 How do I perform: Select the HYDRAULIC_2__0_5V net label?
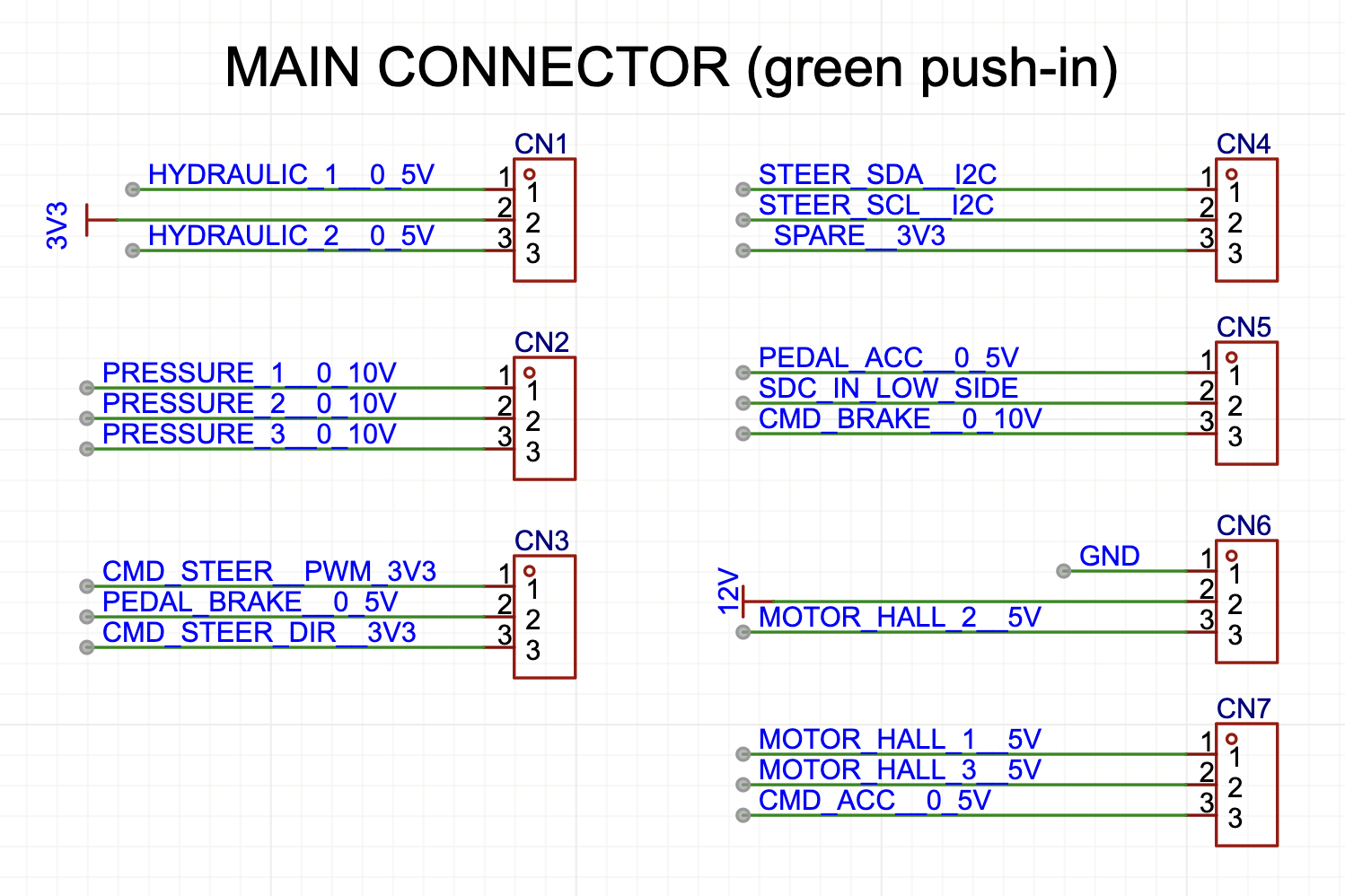tap(291, 236)
